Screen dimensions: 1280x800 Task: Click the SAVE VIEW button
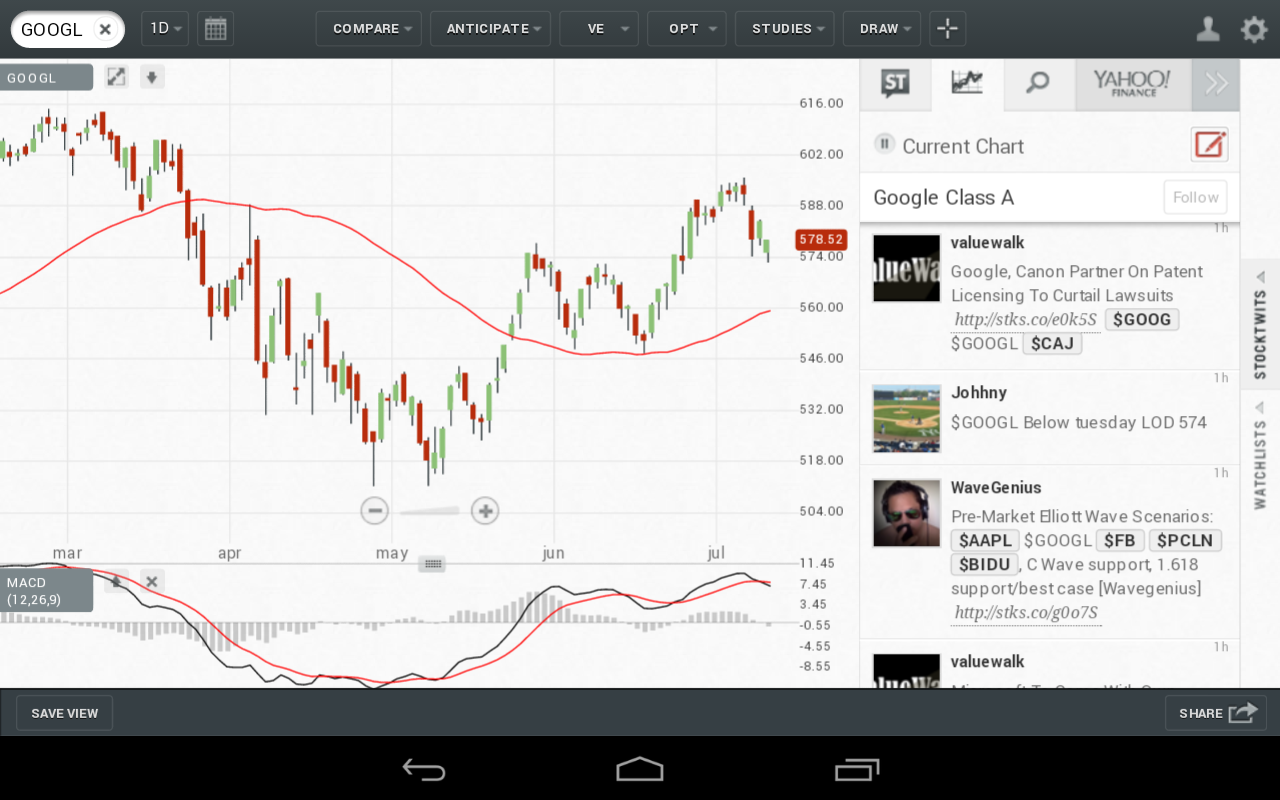[x=65, y=713]
